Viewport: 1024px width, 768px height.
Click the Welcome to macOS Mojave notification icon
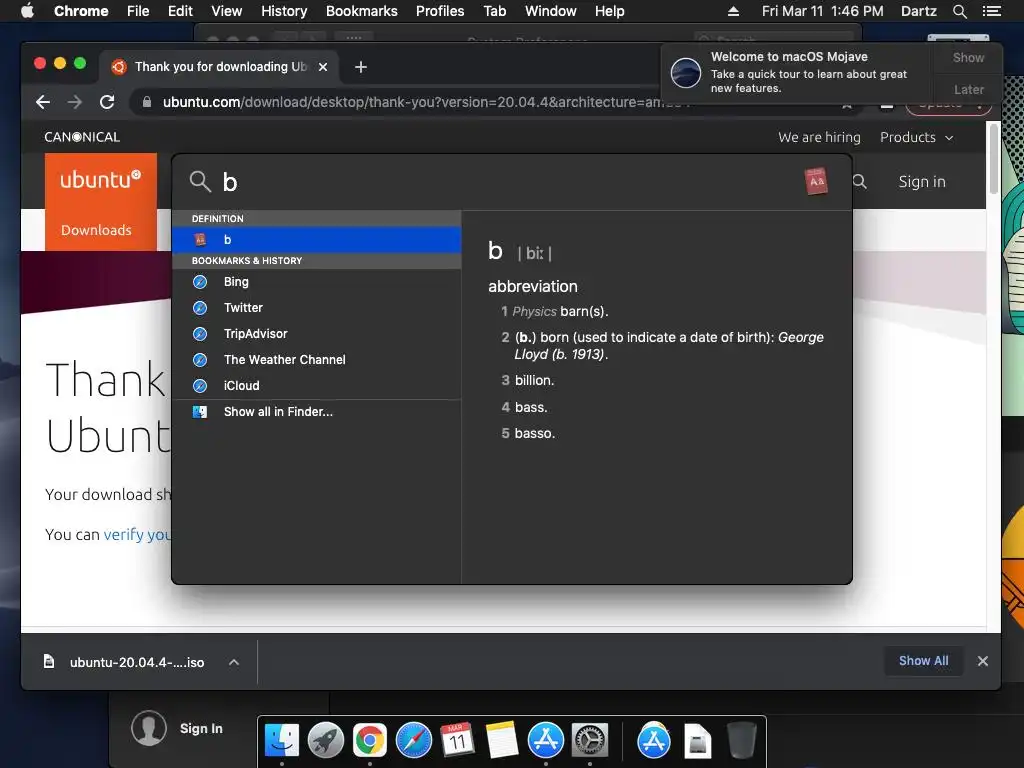coord(686,72)
